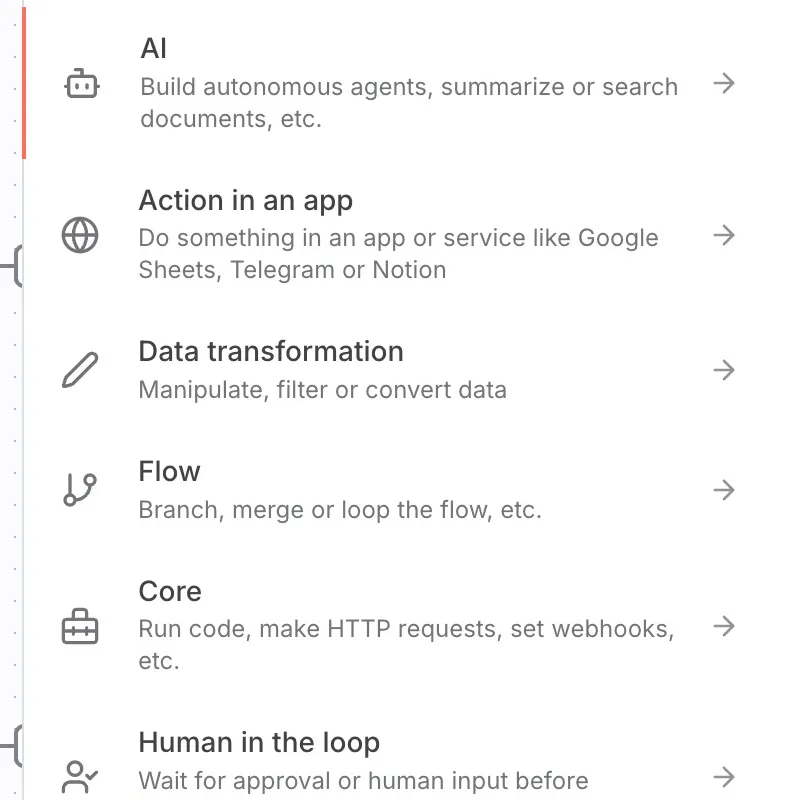The image size is (792, 800).
Task: Click the AI robot icon
Action: coord(82,84)
